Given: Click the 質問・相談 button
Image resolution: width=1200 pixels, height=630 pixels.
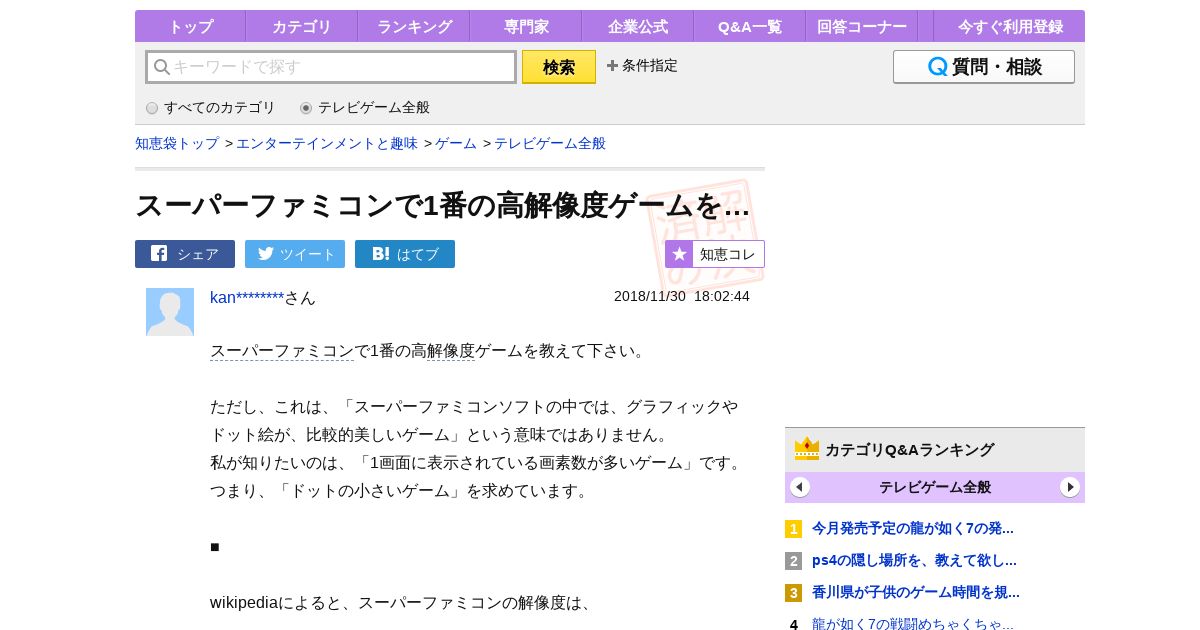Looking at the screenshot, I should pyautogui.click(x=984, y=67).
